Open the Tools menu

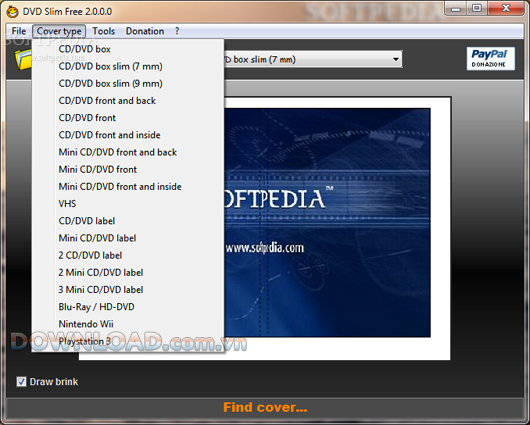103,31
